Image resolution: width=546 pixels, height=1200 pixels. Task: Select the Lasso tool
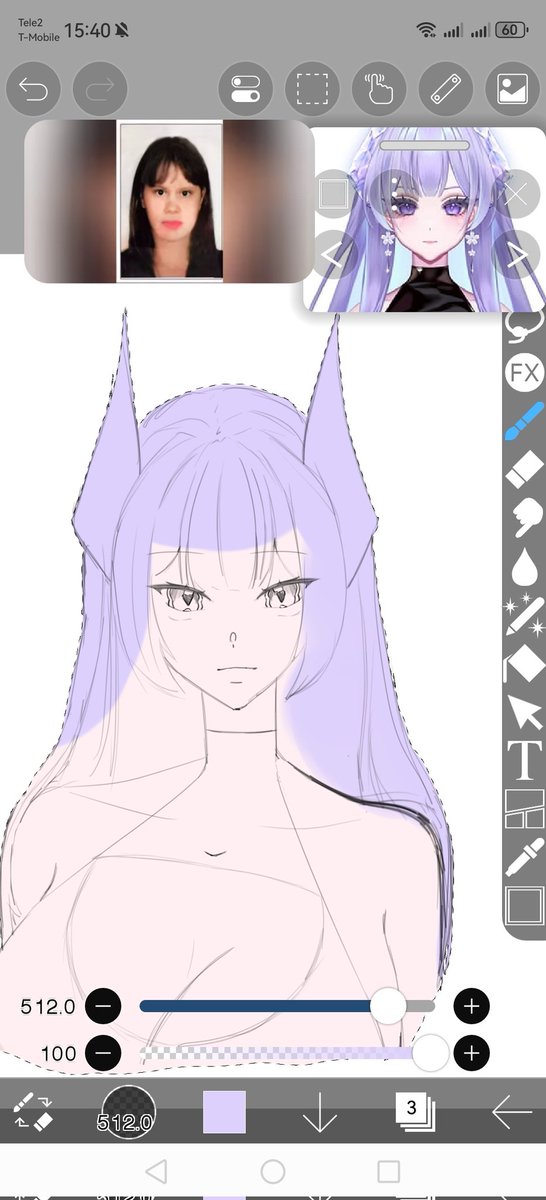click(x=524, y=327)
